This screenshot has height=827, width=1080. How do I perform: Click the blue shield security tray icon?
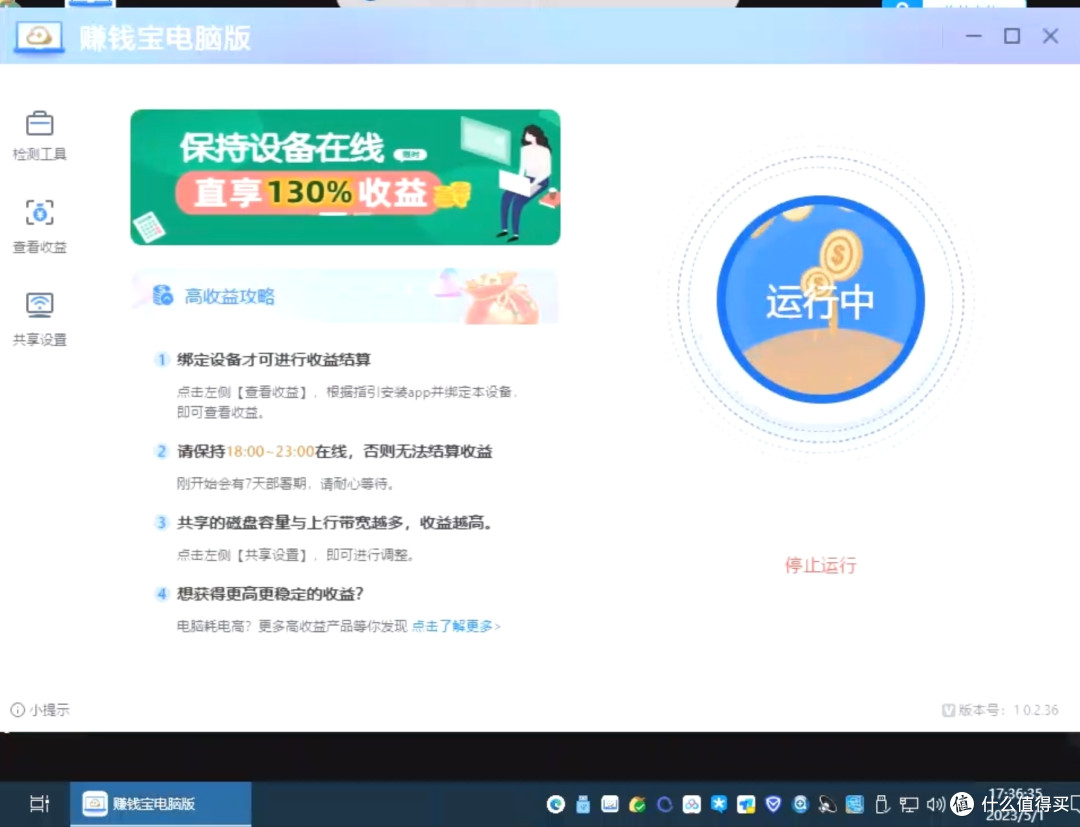click(x=773, y=804)
